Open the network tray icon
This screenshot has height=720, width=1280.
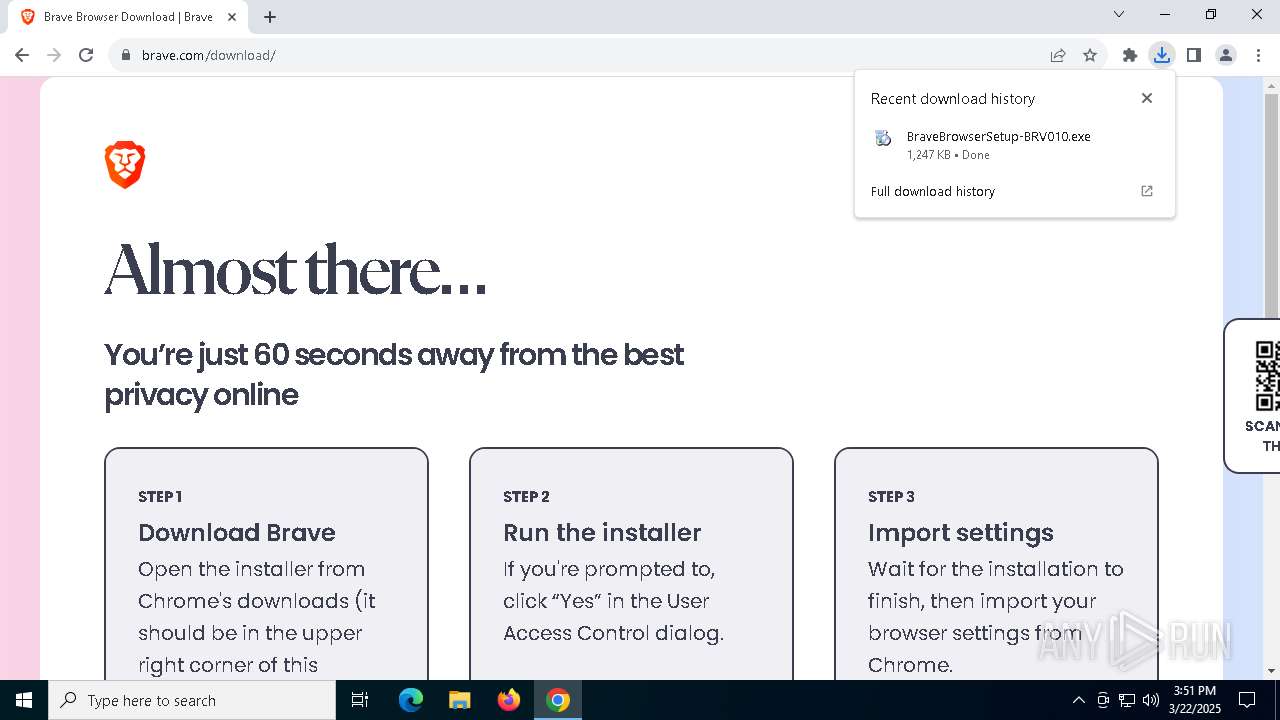point(1127,700)
